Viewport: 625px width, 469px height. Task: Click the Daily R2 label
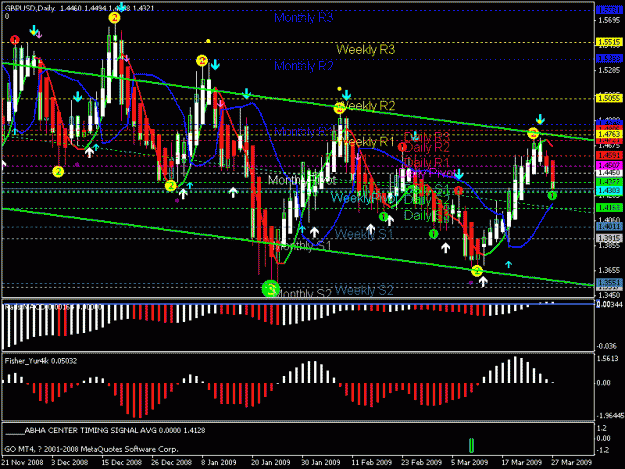(427, 147)
